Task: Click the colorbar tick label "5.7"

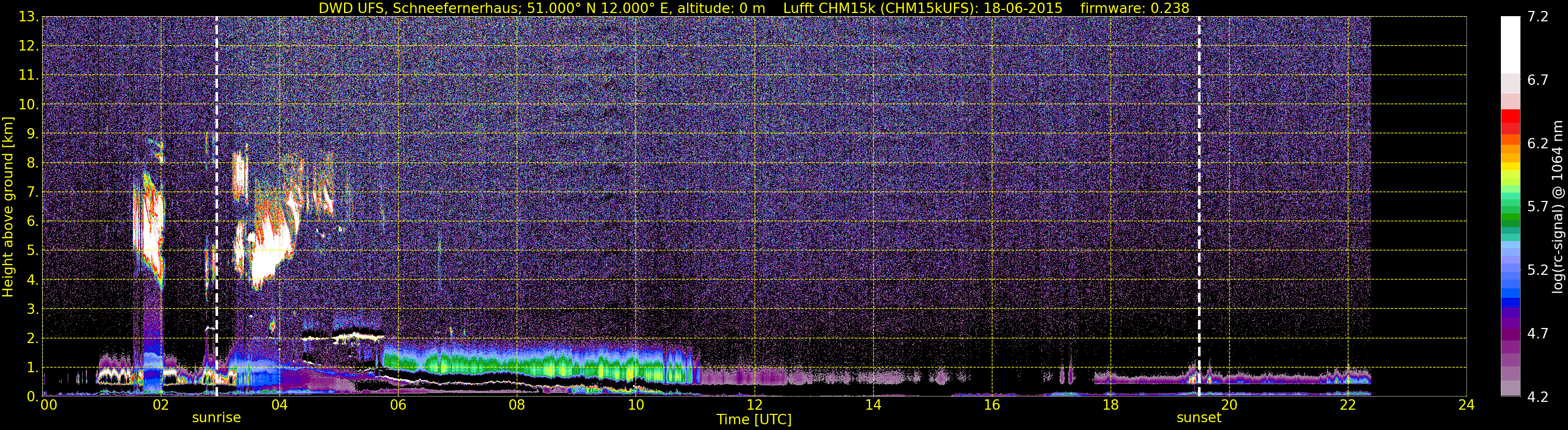Action: point(1538,207)
